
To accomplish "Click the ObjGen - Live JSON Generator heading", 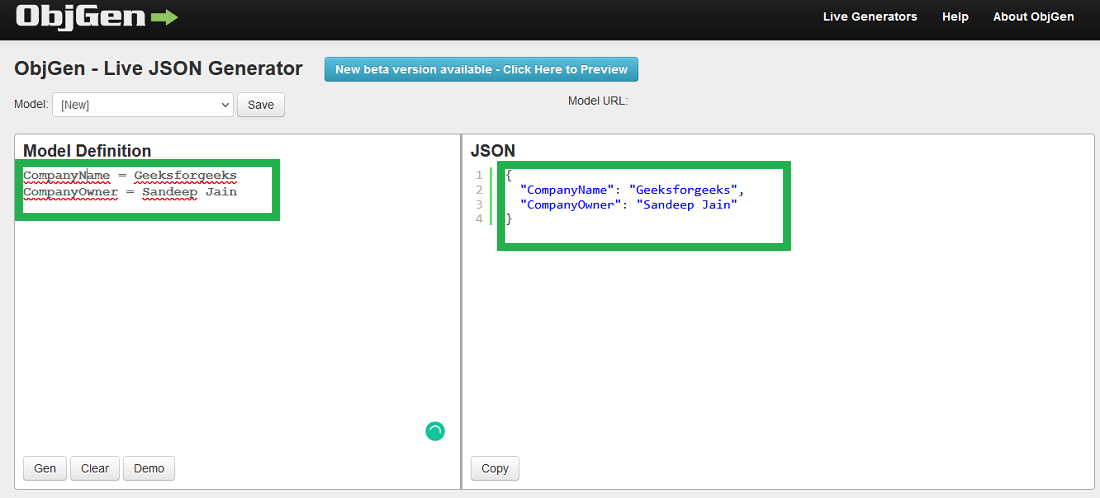I will [x=159, y=69].
